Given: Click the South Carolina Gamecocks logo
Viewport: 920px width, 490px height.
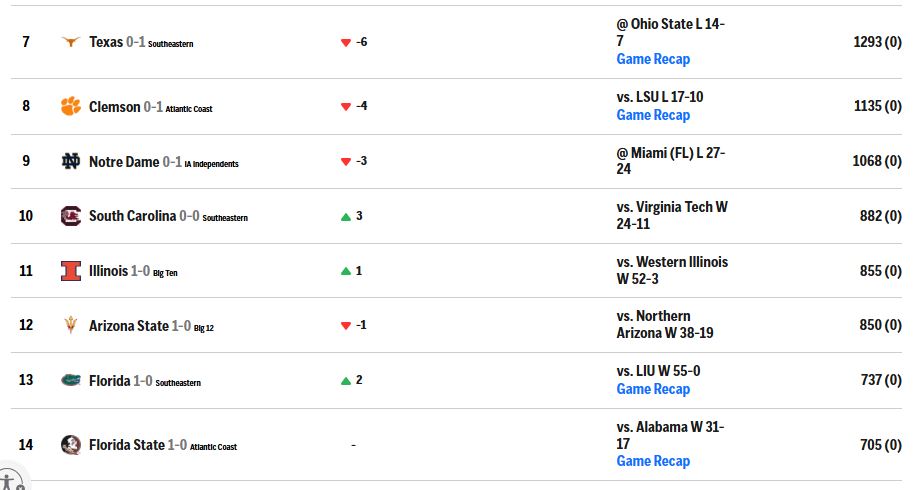Looking at the screenshot, I should pyautogui.click(x=70, y=216).
